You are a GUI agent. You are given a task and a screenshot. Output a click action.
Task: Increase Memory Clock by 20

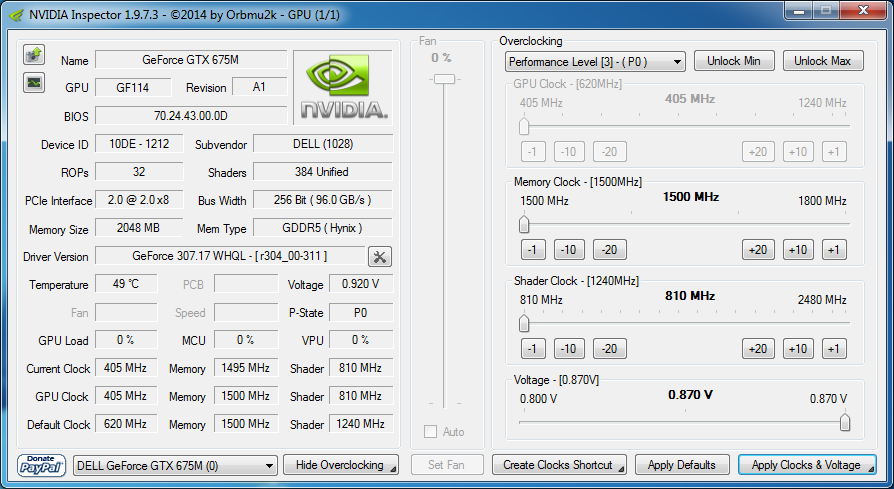(758, 250)
